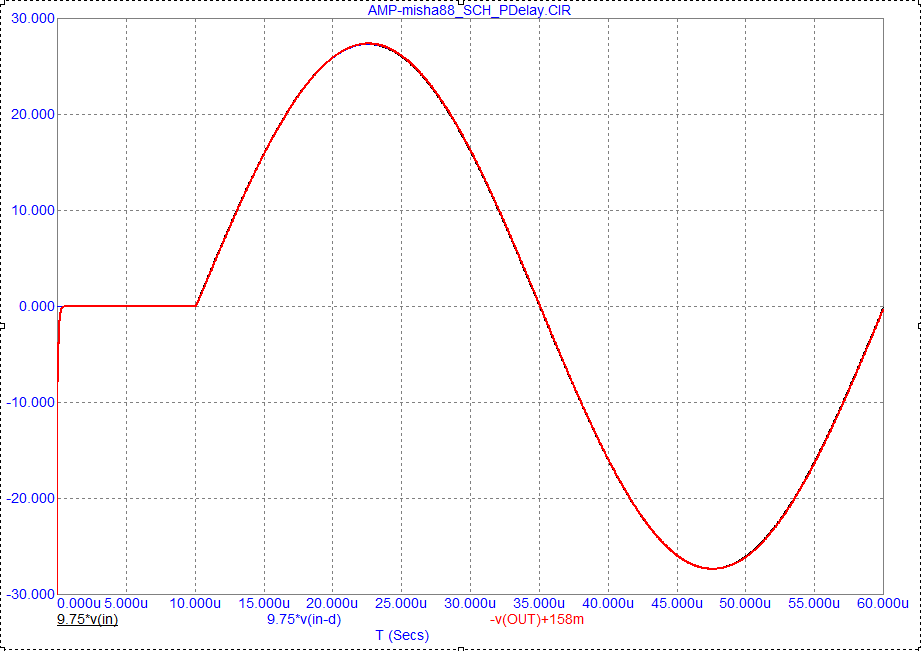921x651 pixels.
Task: Click the 20.000 y-axis value
Action: click(33, 114)
